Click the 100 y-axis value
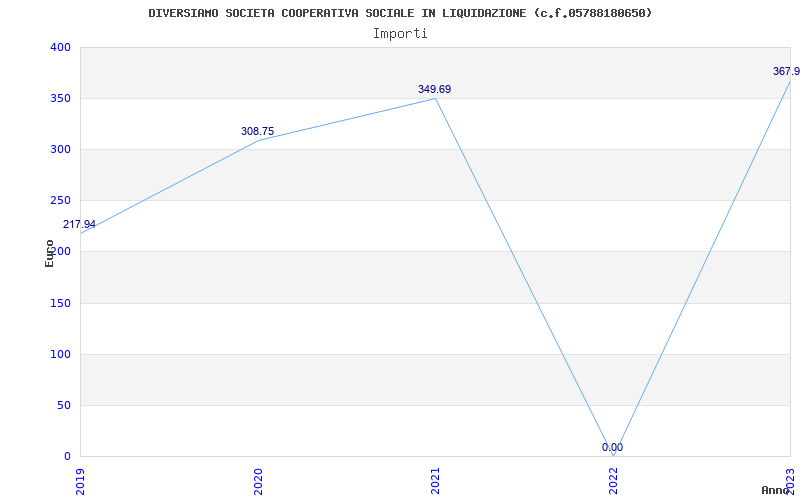 point(60,355)
